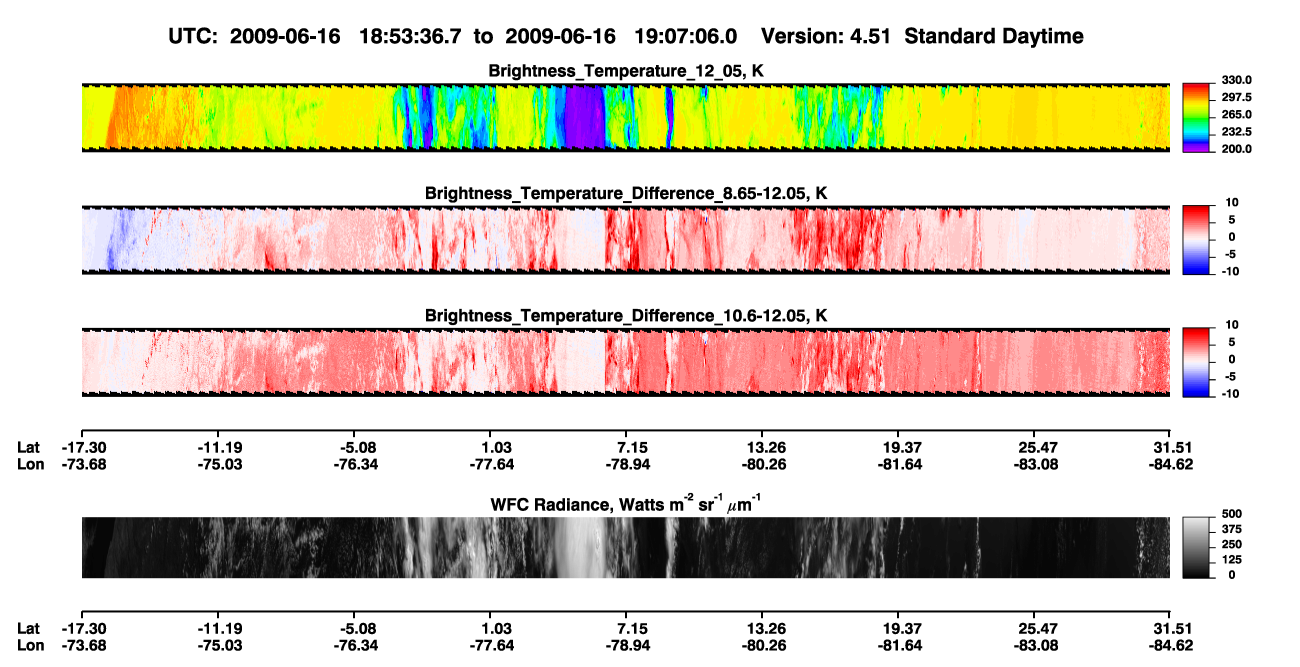
Task: Click latitude '-5.08' under the WFC Radiance panel
Action: tap(357, 628)
